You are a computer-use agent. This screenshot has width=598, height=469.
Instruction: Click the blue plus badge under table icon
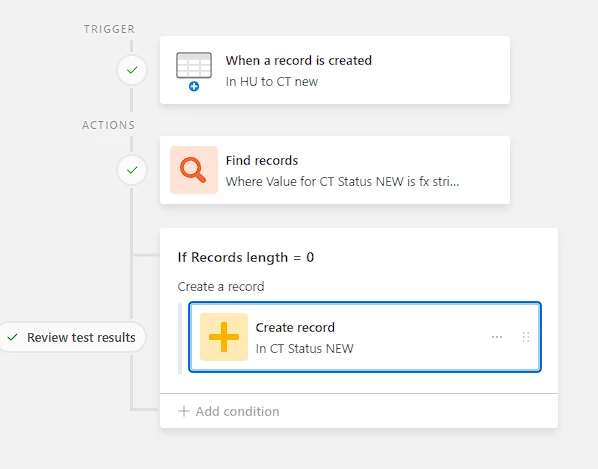(194, 87)
